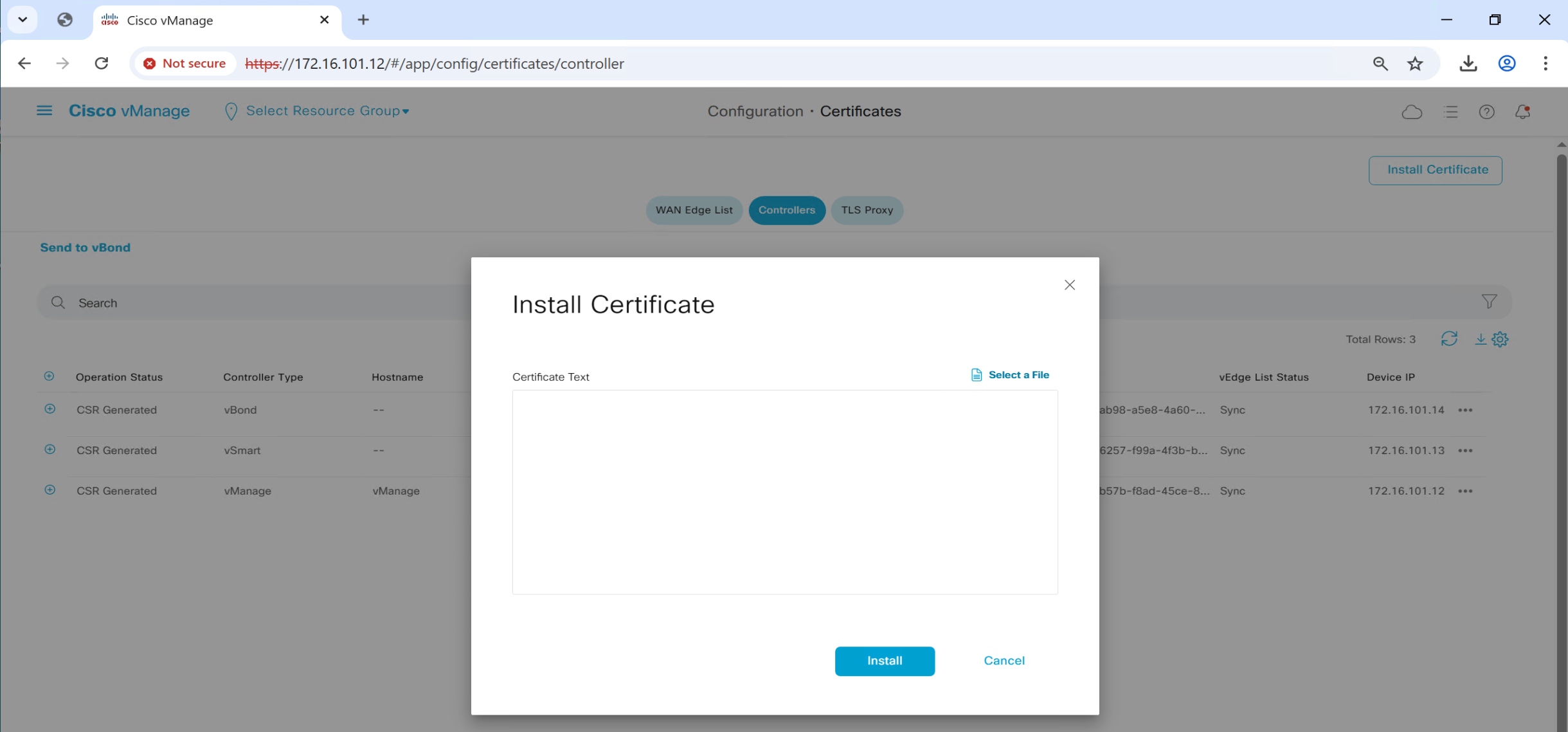Open the table column settings gear
This screenshot has width=1568, height=732.
pyautogui.click(x=1500, y=339)
